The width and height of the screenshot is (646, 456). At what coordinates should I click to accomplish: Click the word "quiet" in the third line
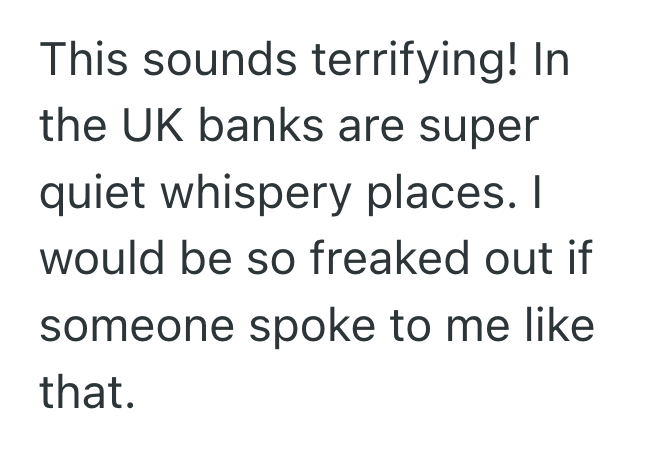pyautogui.click(x=88, y=194)
